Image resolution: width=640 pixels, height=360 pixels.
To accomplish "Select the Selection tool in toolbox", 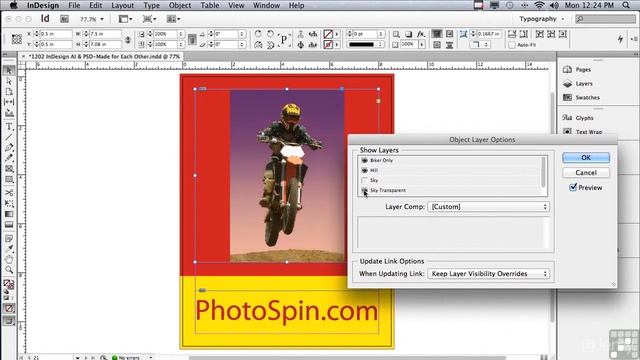I will click(x=9, y=71).
